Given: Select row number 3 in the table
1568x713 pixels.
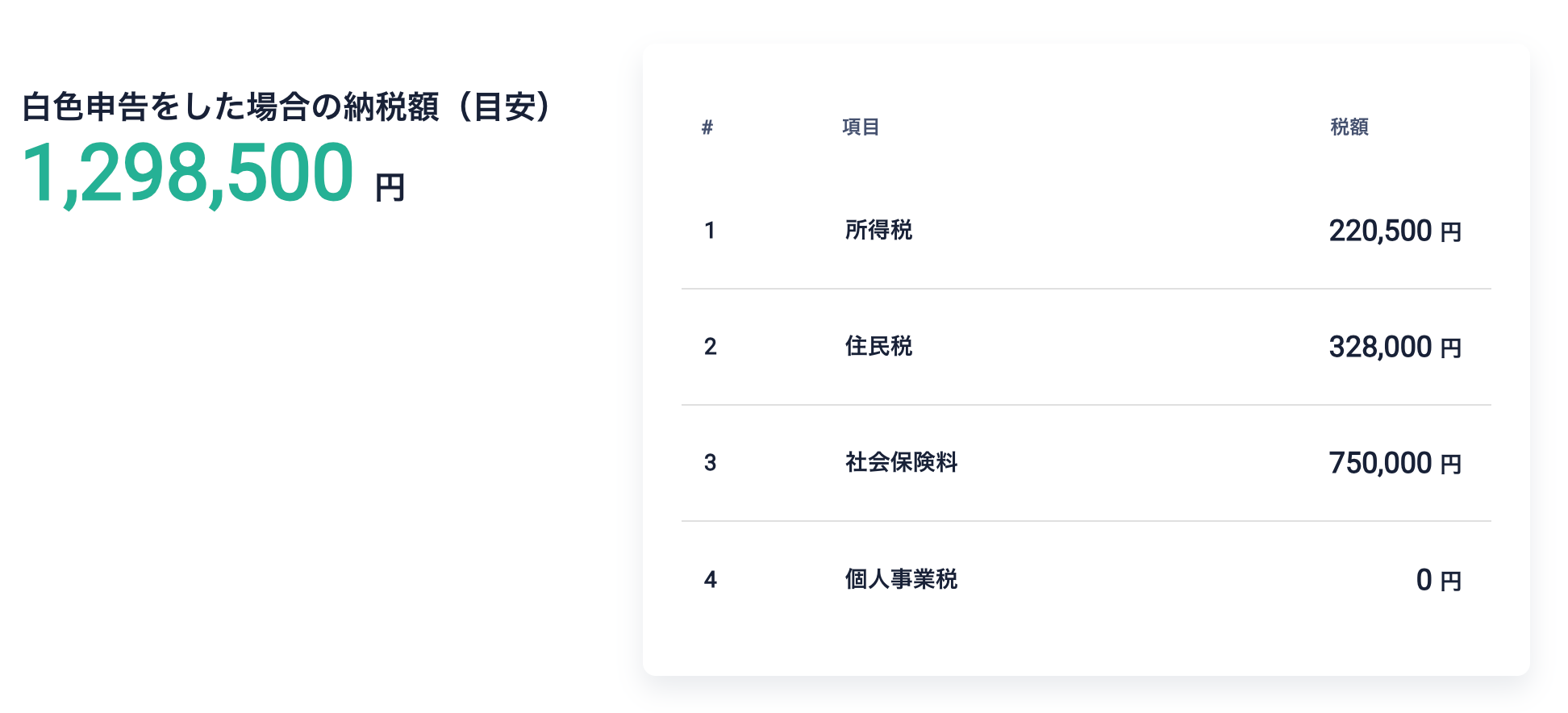Looking at the screenshot, I should 710,463.
